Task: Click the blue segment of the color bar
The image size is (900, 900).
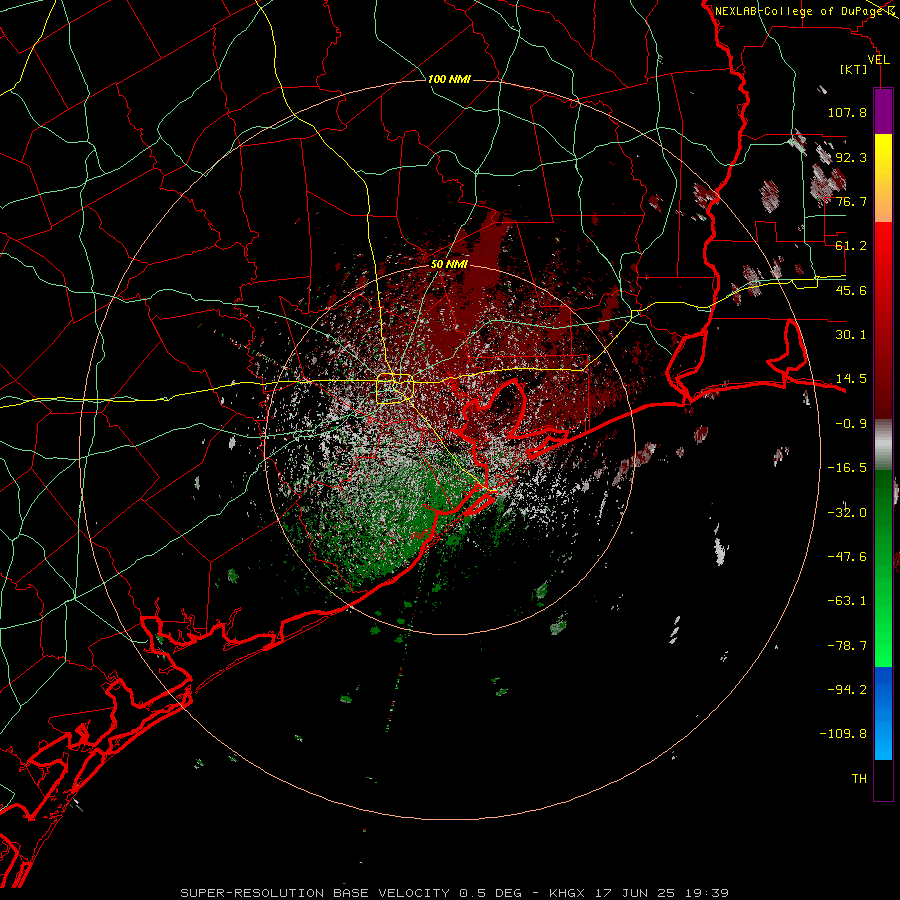Action: point(883,713)
